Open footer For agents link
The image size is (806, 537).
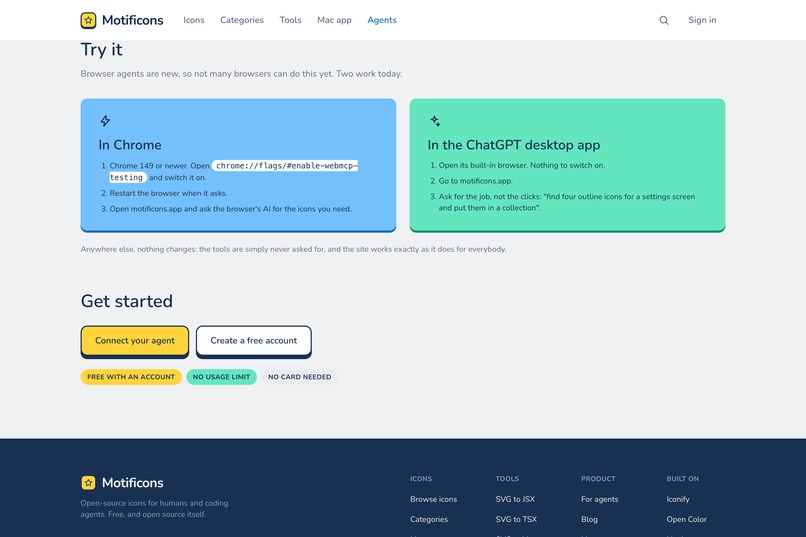pos(599,499)
